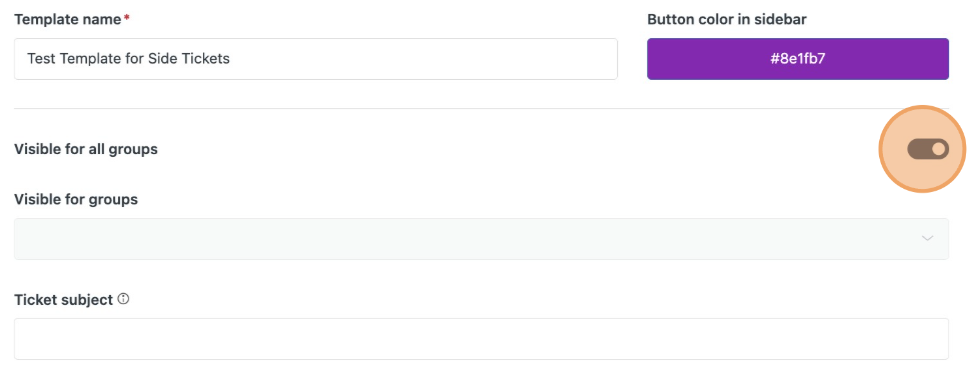Click the 'Visible for all groups' label text
Screen dimensions: 973x378
coord(86,150)
